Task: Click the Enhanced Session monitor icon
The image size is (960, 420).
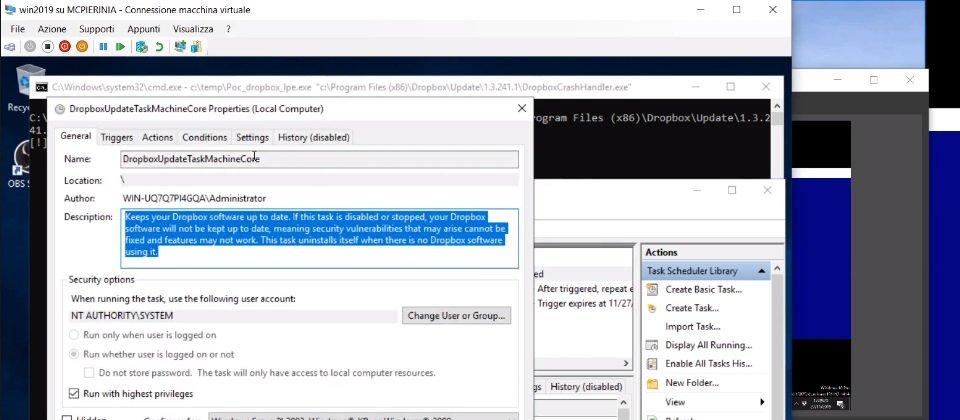Action: click(x=180, y=47)
